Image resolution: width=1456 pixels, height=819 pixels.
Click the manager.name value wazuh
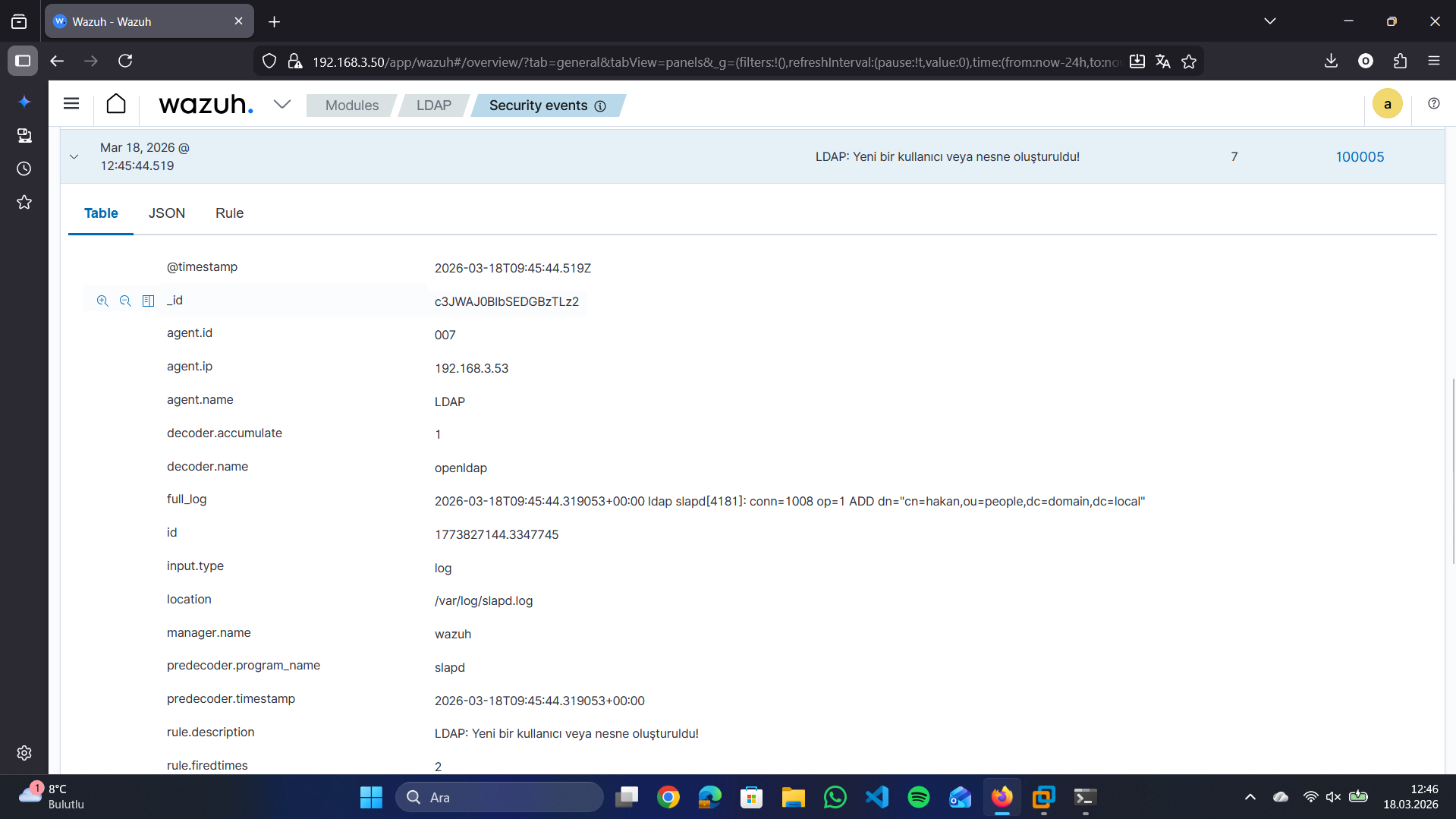point(452,634)
